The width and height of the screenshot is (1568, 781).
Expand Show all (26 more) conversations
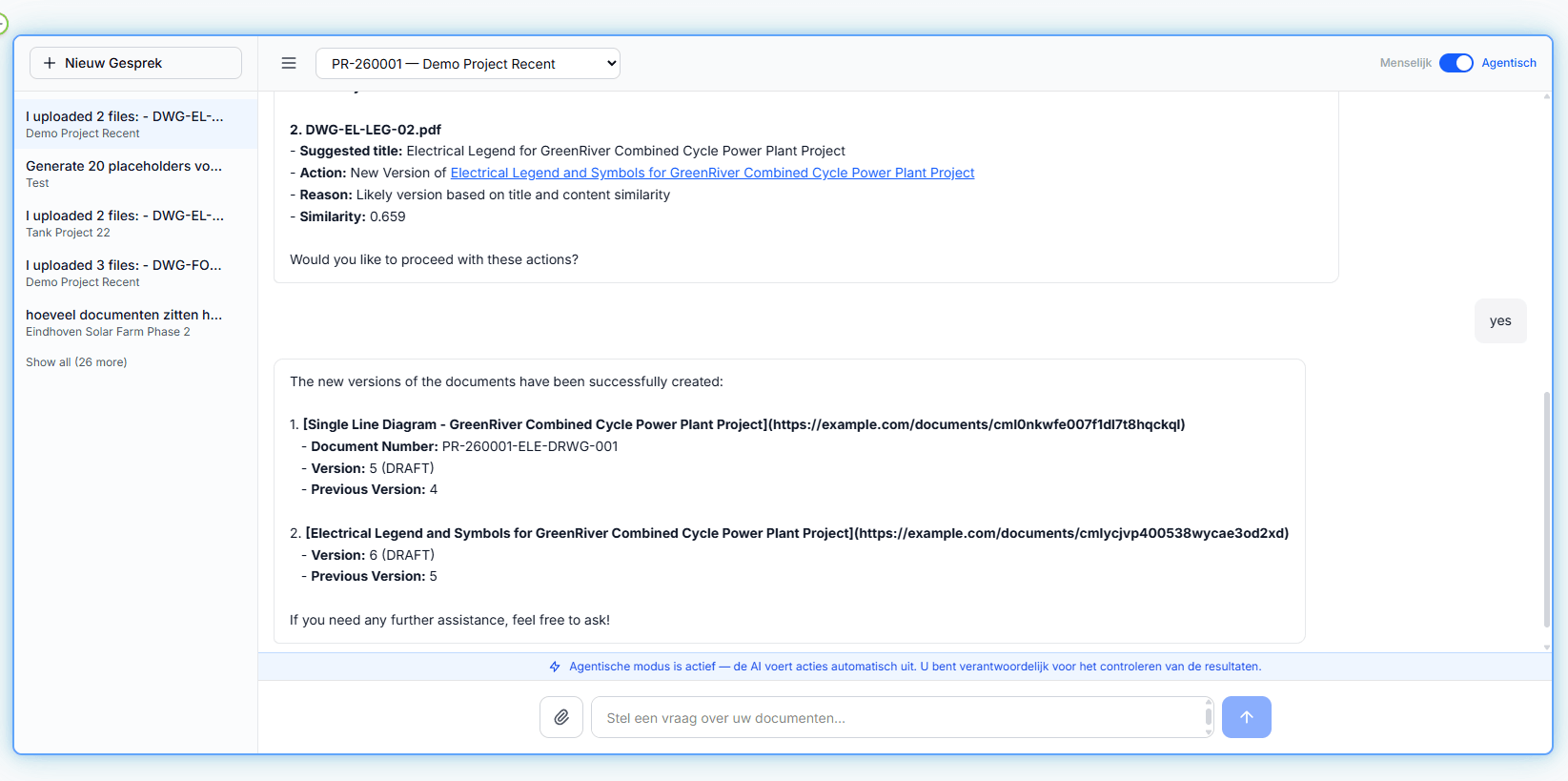point(76,362)
